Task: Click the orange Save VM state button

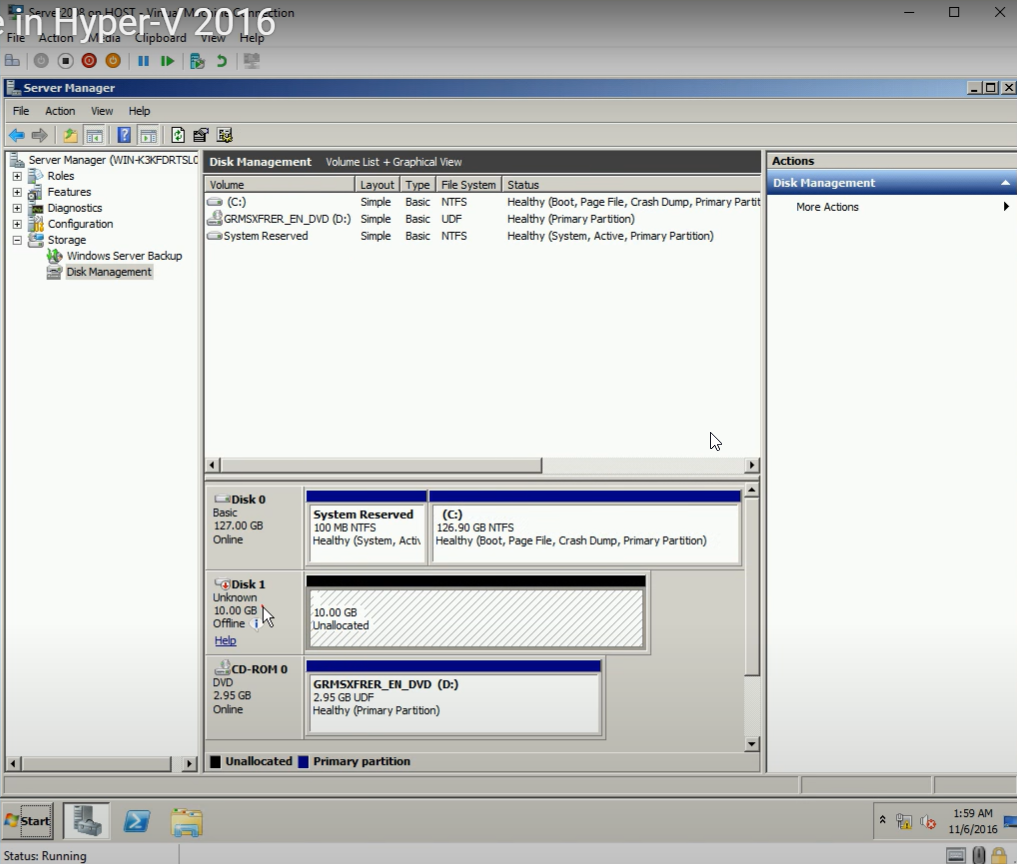Action: pyautogui.click(x=113, y=61)
